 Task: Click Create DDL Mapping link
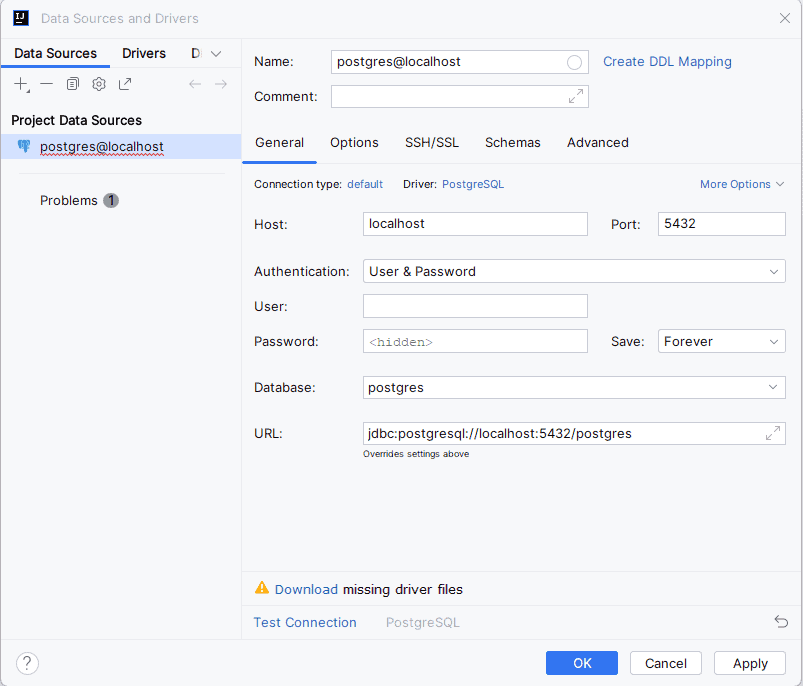[x=667, y=61]
